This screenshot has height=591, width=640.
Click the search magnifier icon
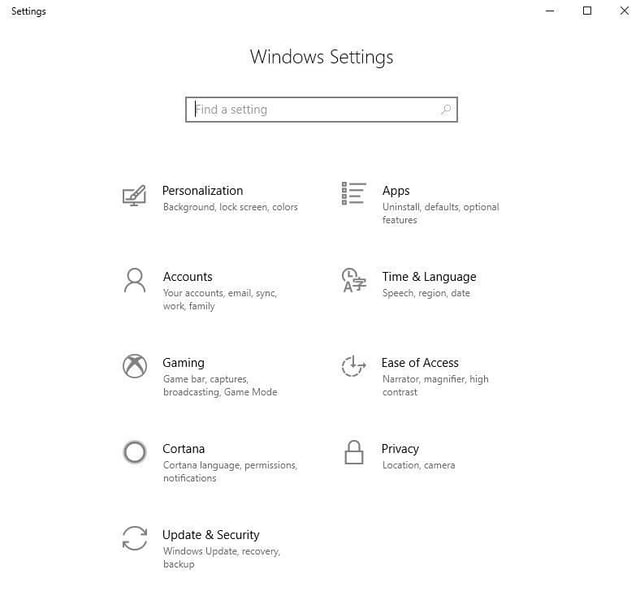click(446, 109)
